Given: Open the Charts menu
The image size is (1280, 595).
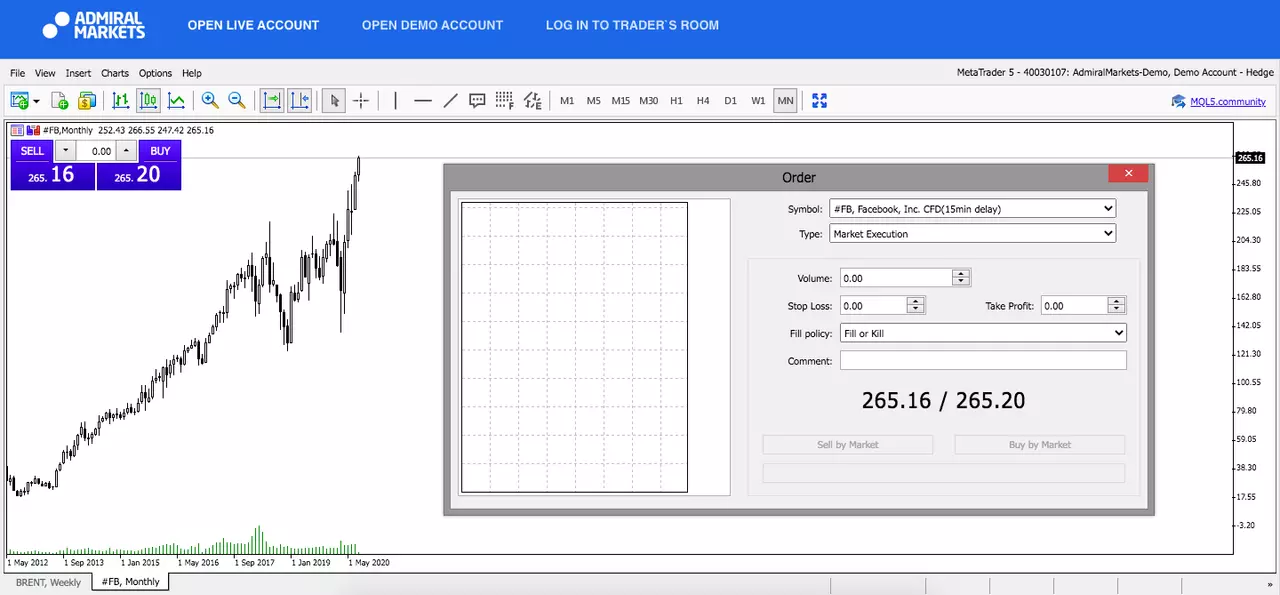Looking at the screenshot, I should [115, 73].
